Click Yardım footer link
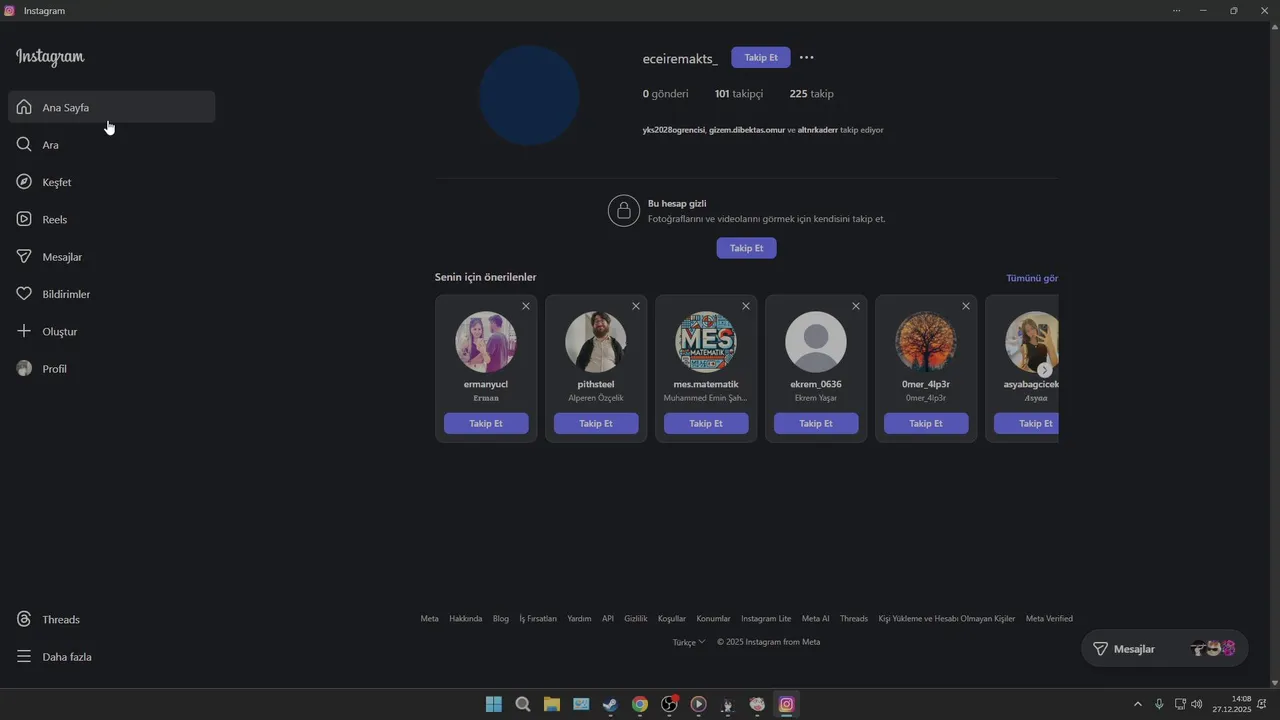This screenshot has width=1280, height=720. [x=579, y=619]
